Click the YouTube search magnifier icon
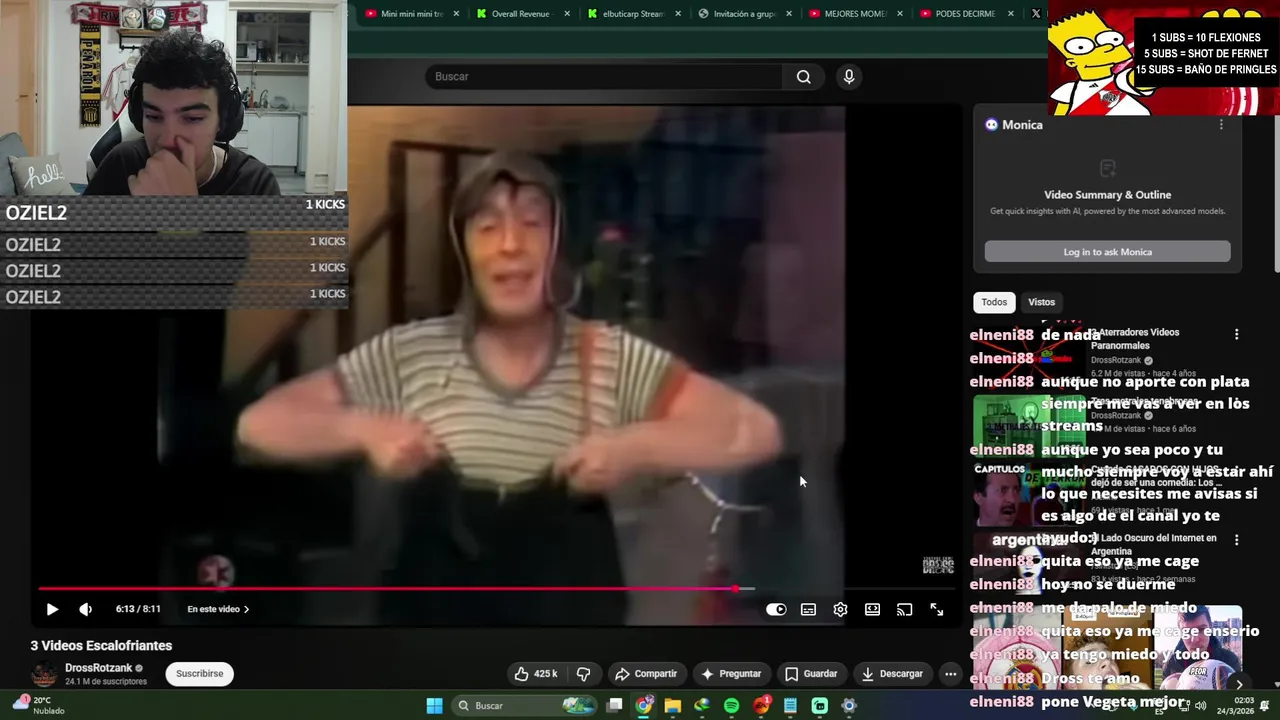Image resolution: width=1280 pixels, height=720 pixels. pos(803,77)
